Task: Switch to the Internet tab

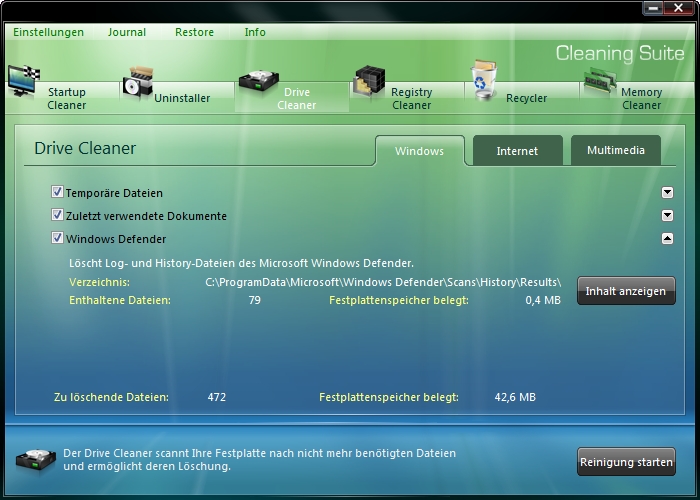Action: point(517,151)
